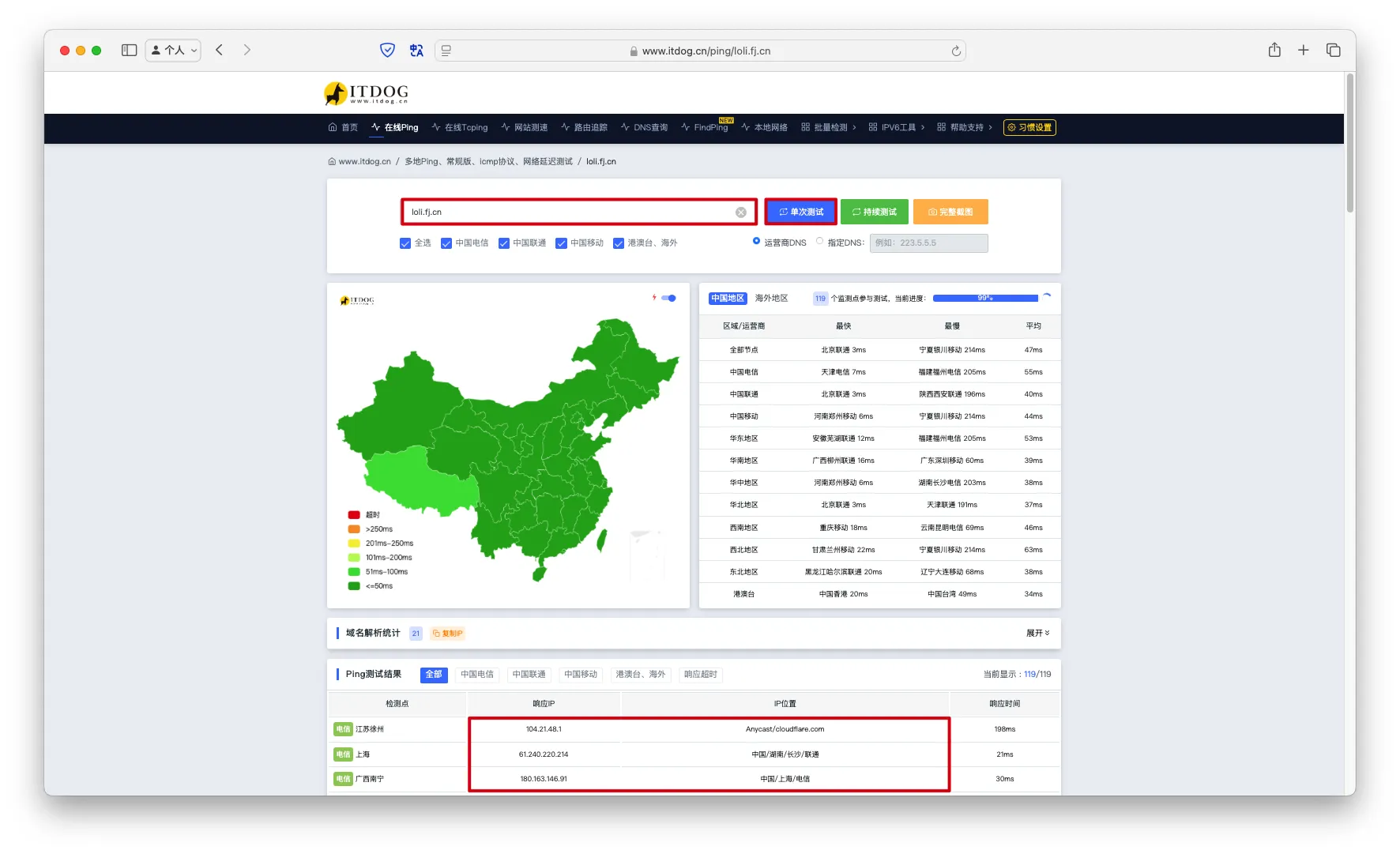Toggle the 中国移动 checkbox
The image size is (1400, 854).
pos(561,243)
